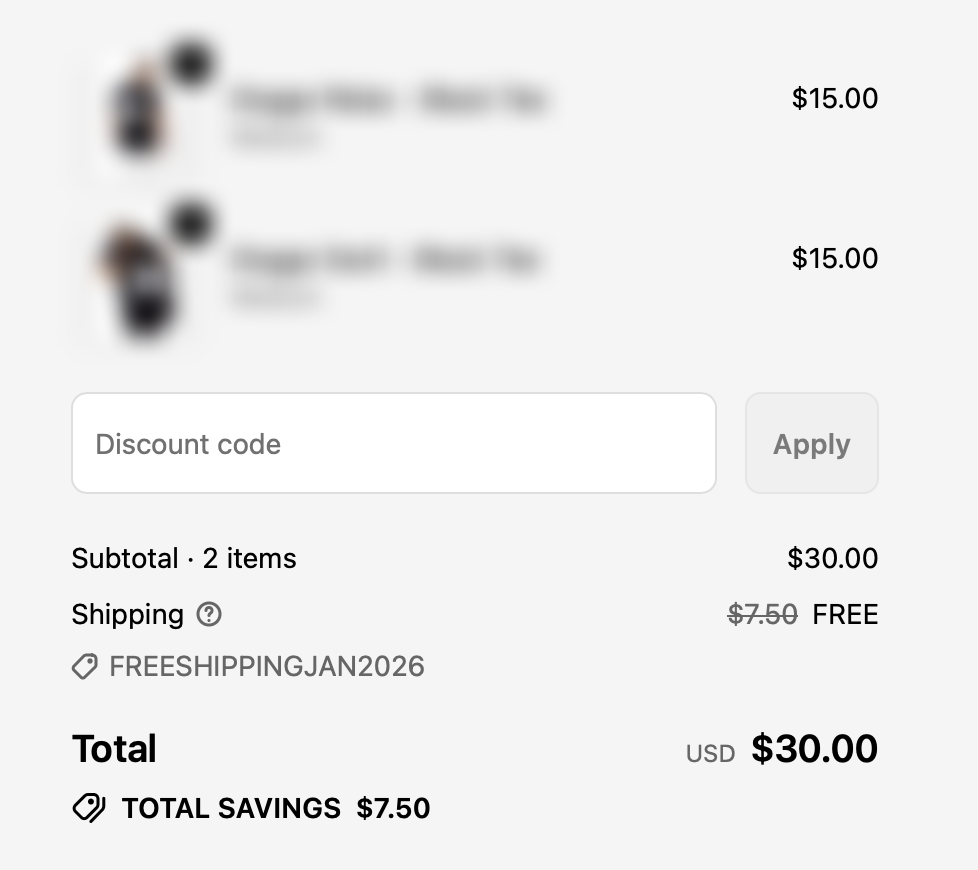Click the second blurred product title

tap(385, 259)
